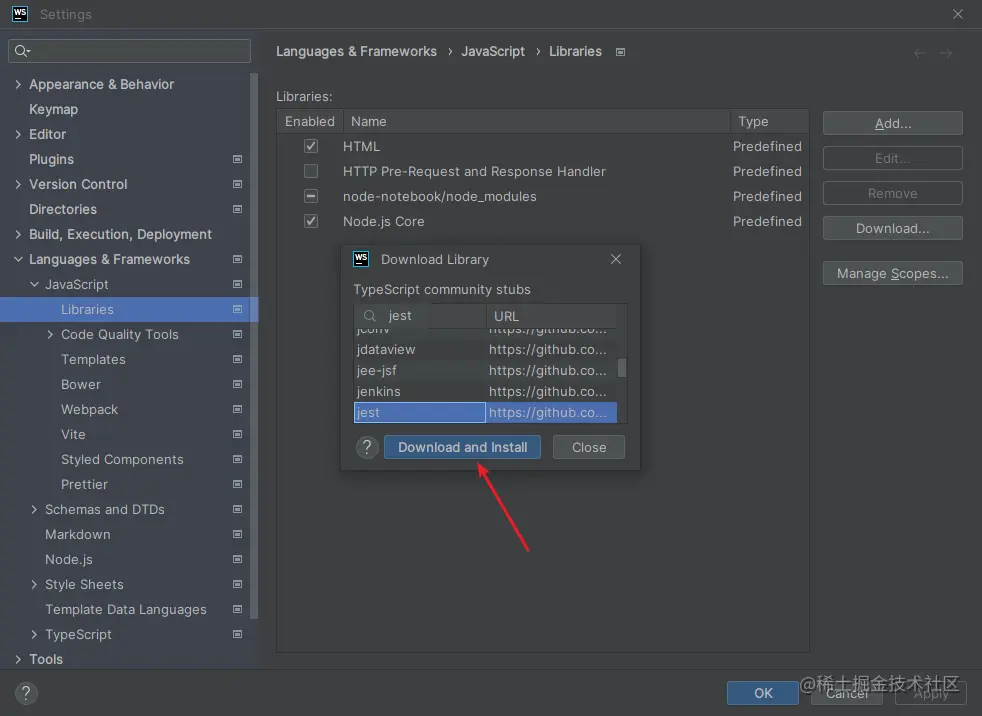The image size is (982, 716).
Task: Click the project-level icon next to Version Control
Action: [x=237, y=184]
